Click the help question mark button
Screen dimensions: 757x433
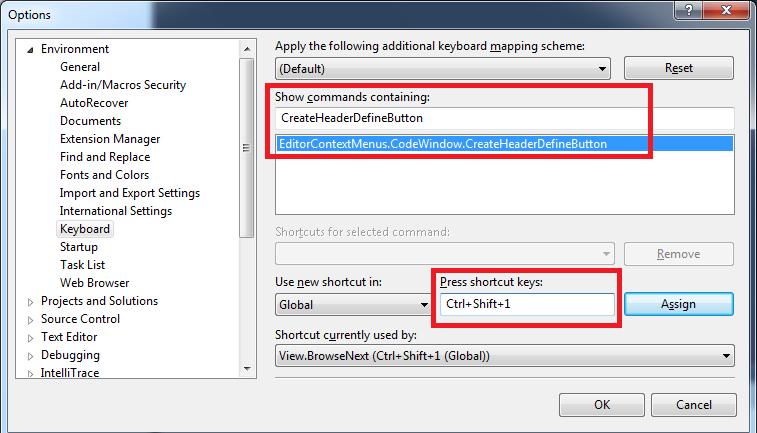(x=689, y=10)
